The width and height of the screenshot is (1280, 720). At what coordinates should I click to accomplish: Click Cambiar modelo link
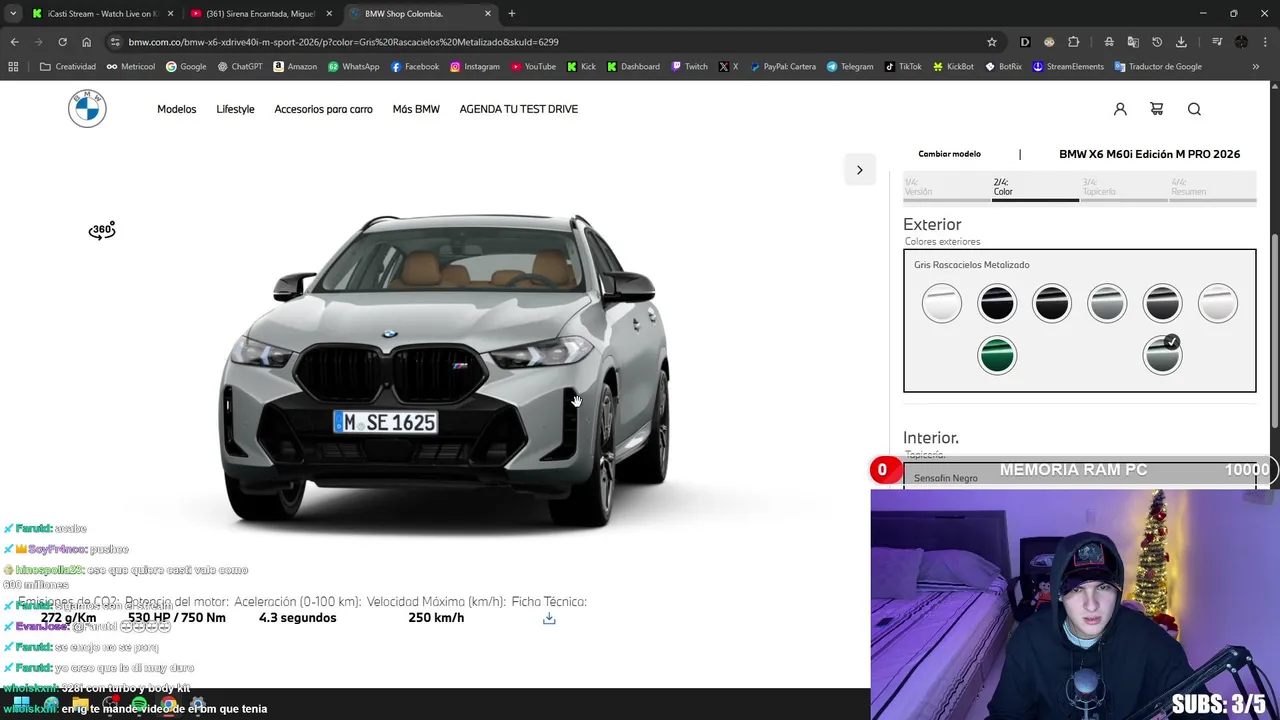click(949, 154)
